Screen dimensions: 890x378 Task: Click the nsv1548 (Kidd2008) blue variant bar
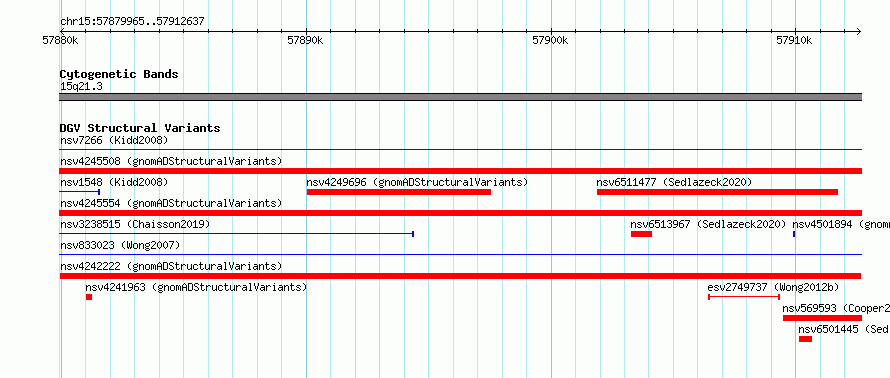click(80, 192)
